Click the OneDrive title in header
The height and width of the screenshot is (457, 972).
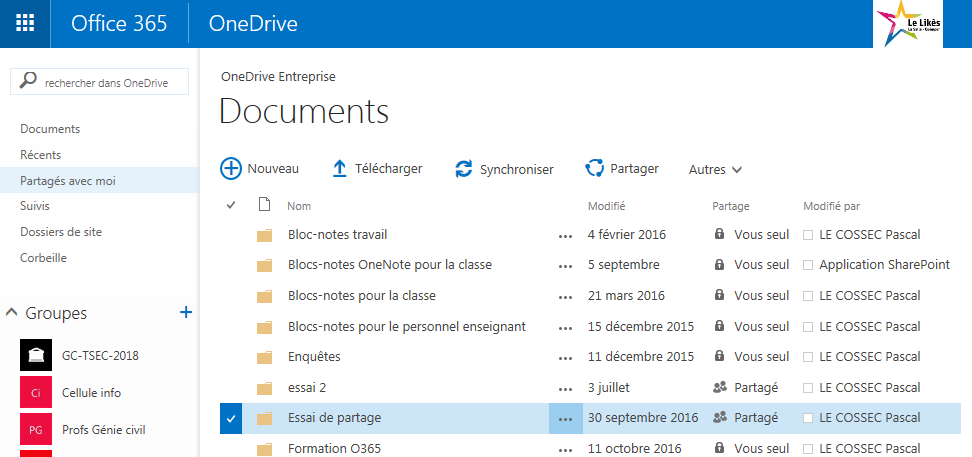(x=253, y=24)
